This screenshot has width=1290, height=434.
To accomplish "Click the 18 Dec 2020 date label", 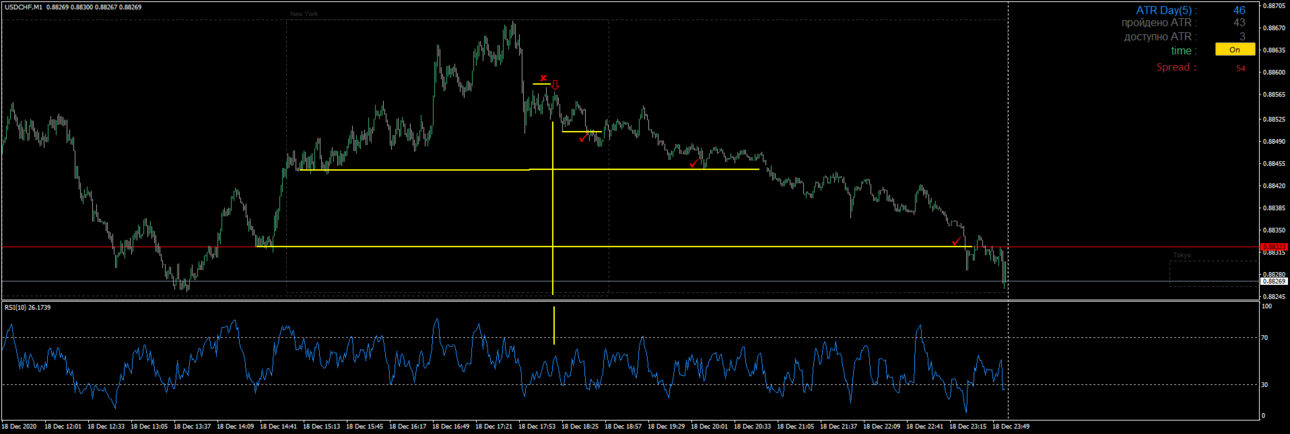I will click(19, 426).
